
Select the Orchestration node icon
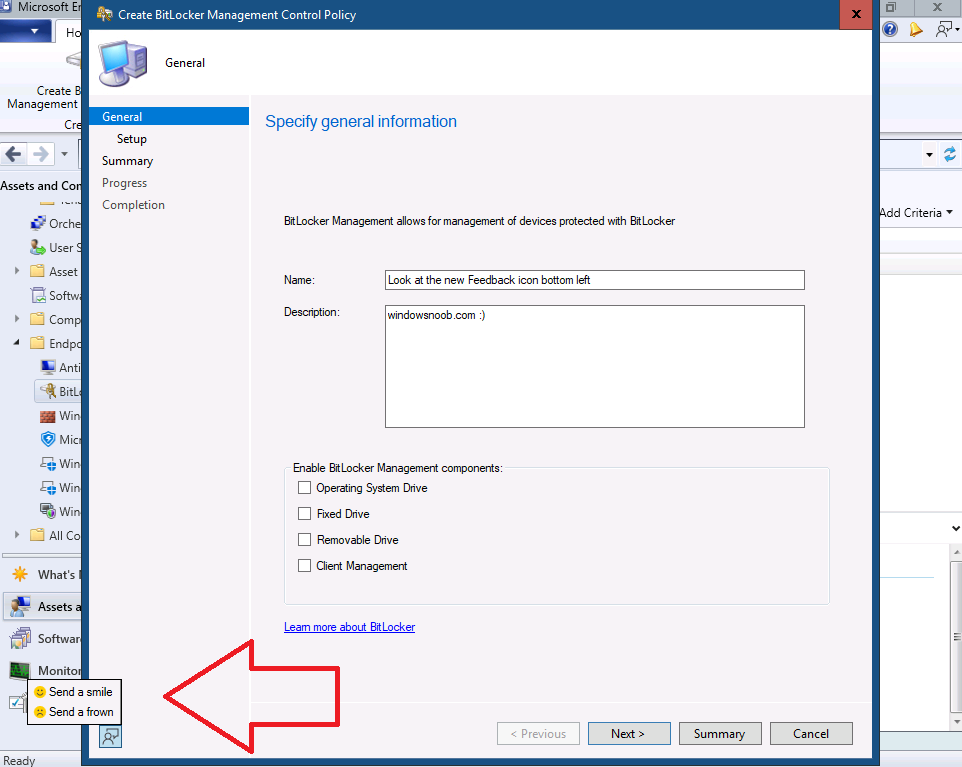[38, 223]
